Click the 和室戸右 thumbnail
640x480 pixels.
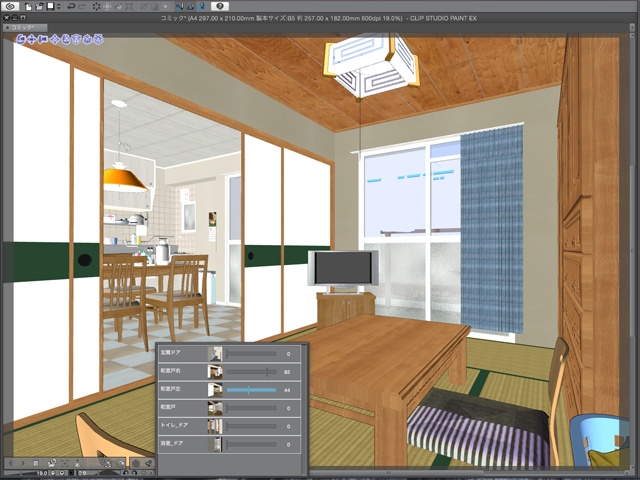pyautogui.click(x=215, y=372)
